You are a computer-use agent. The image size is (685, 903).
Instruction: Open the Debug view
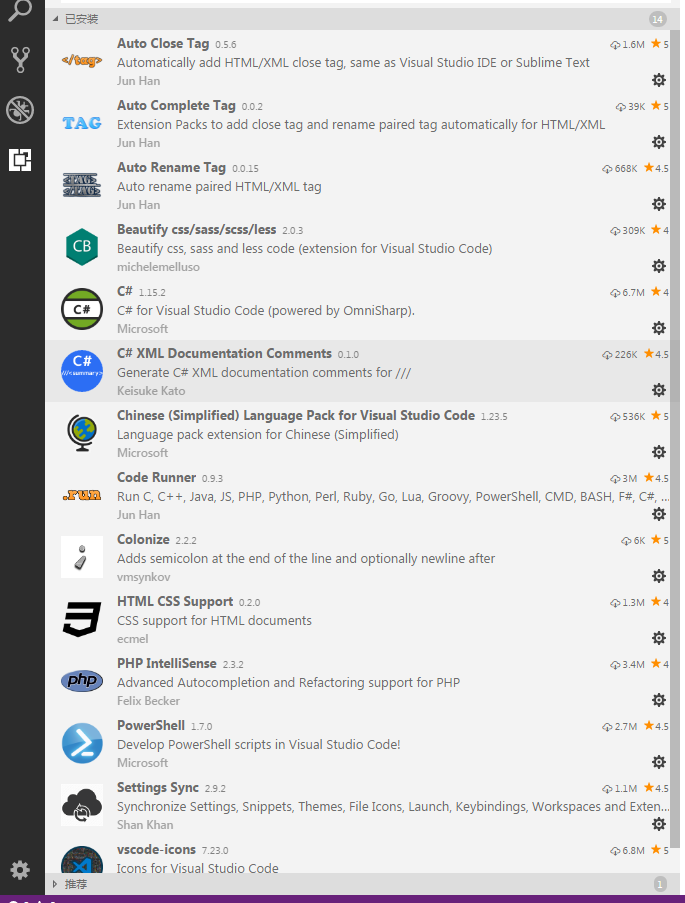pyautogui.click(x=20, y=110)
